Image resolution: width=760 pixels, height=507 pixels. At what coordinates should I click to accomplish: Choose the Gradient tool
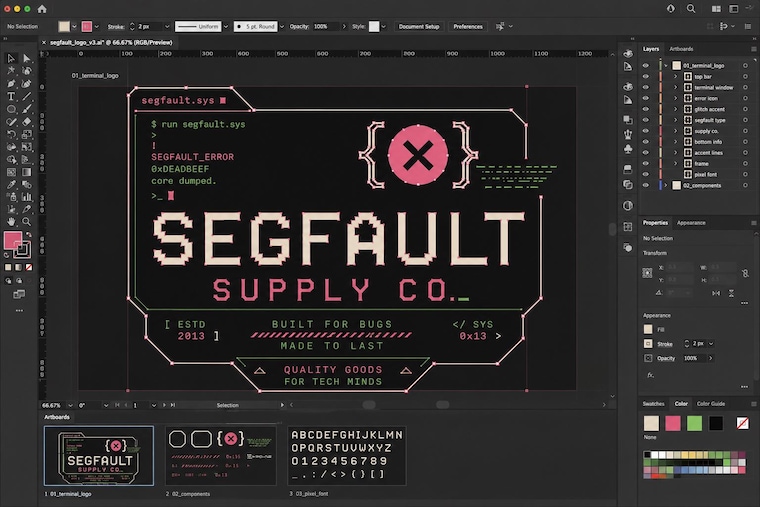click(27, 172)
